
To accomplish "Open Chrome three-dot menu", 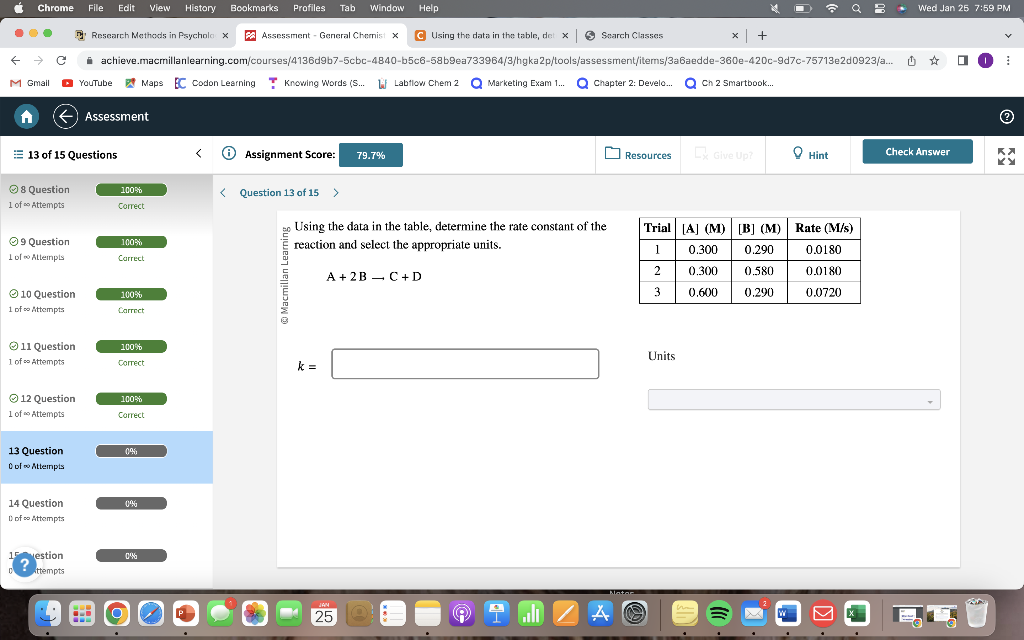I will pos(1008,60).
